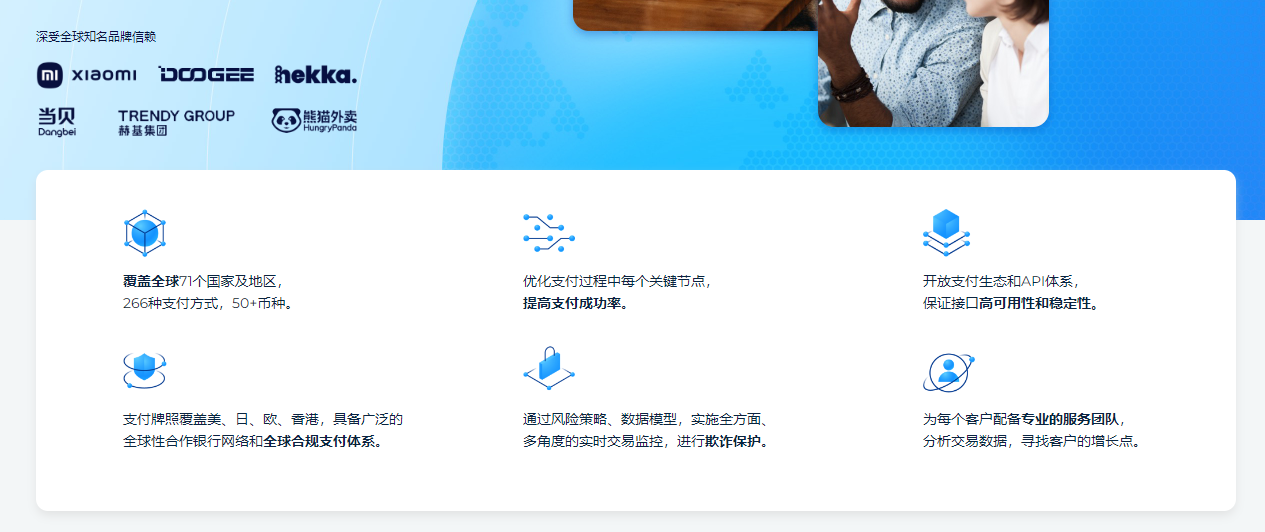Click the text 开放支付生态和API体系

coord(1001,281)
